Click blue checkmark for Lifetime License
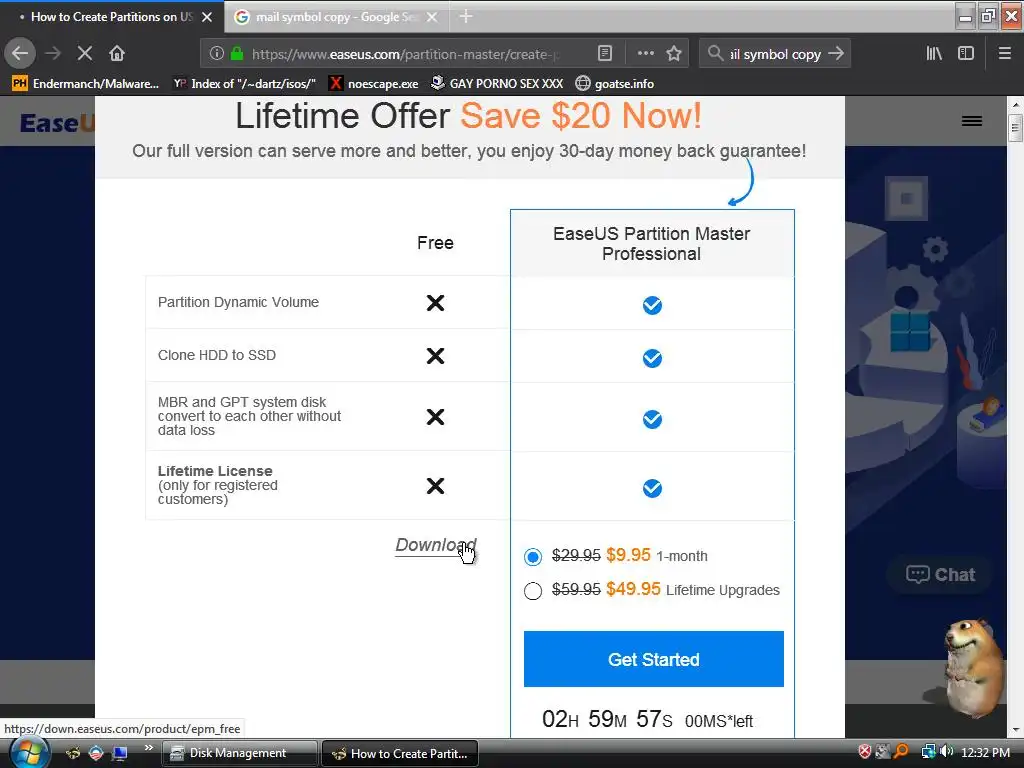 point(652,488)
